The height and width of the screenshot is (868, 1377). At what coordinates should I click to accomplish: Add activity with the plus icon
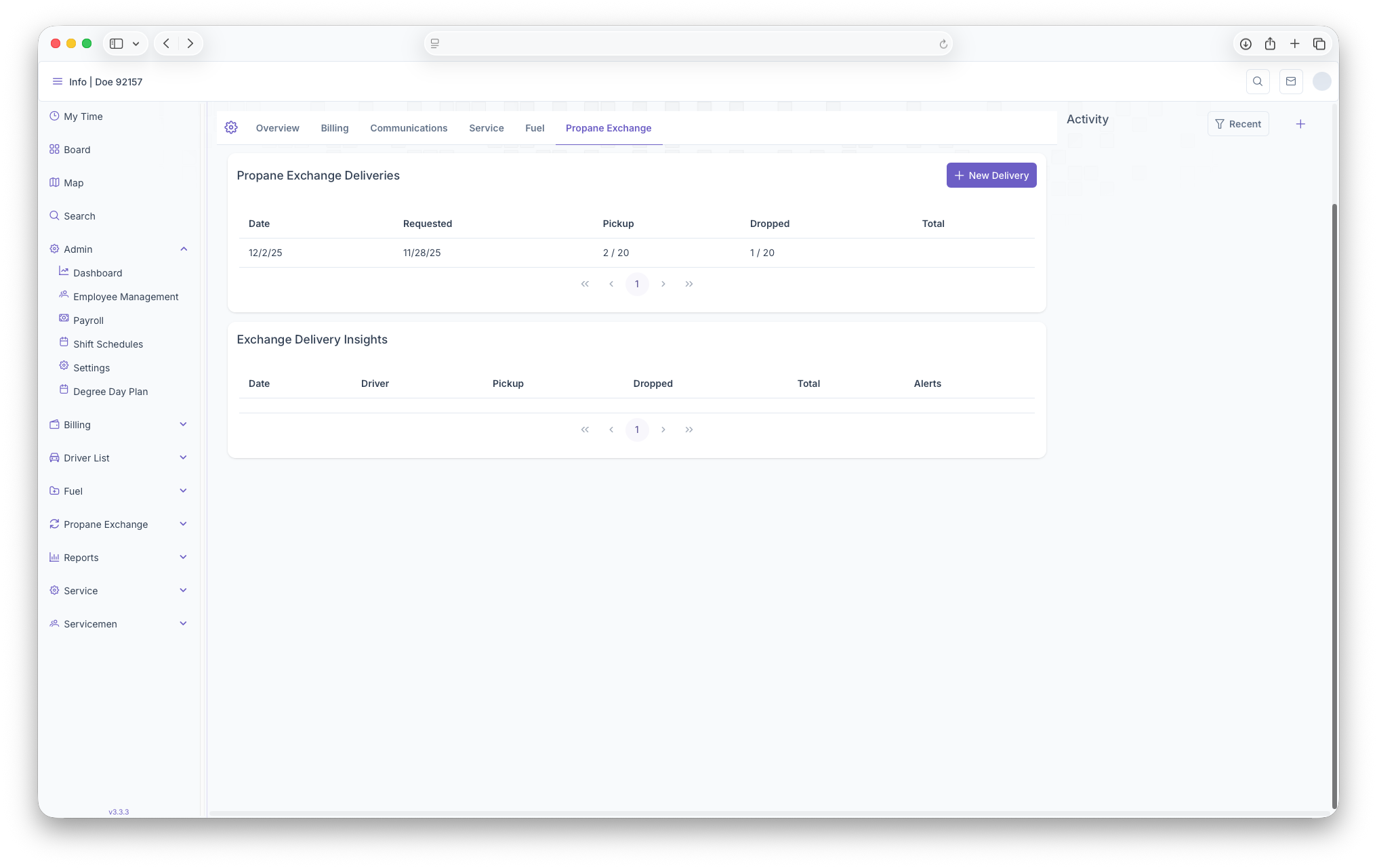pos(1300,124)
